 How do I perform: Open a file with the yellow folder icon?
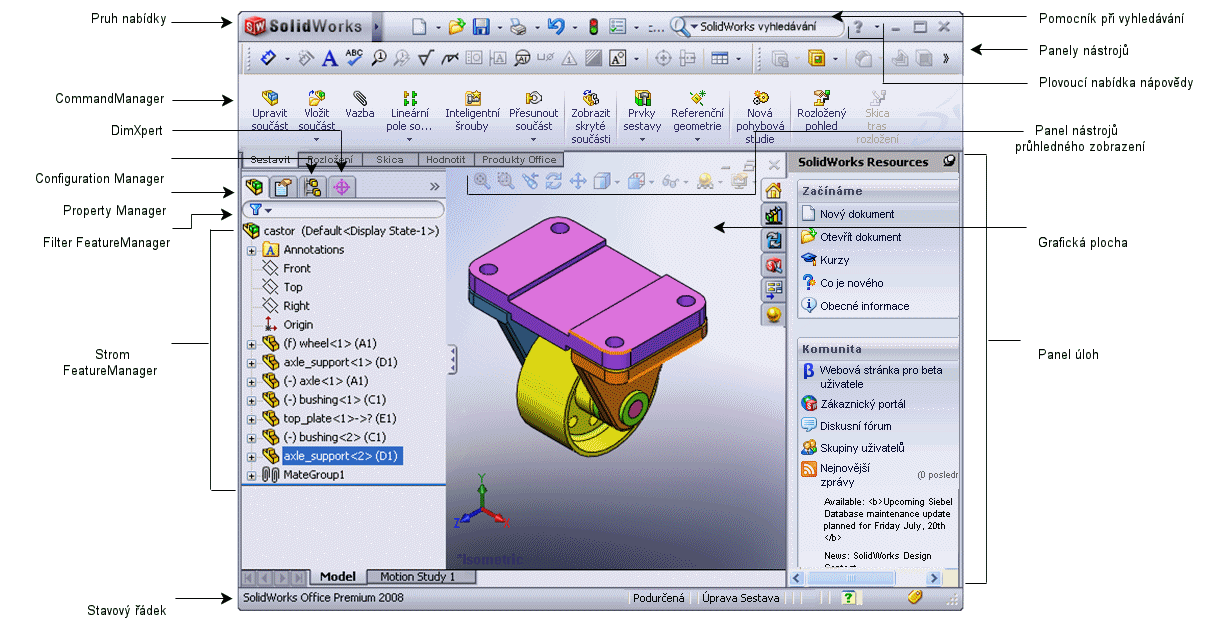click(457, 27)
